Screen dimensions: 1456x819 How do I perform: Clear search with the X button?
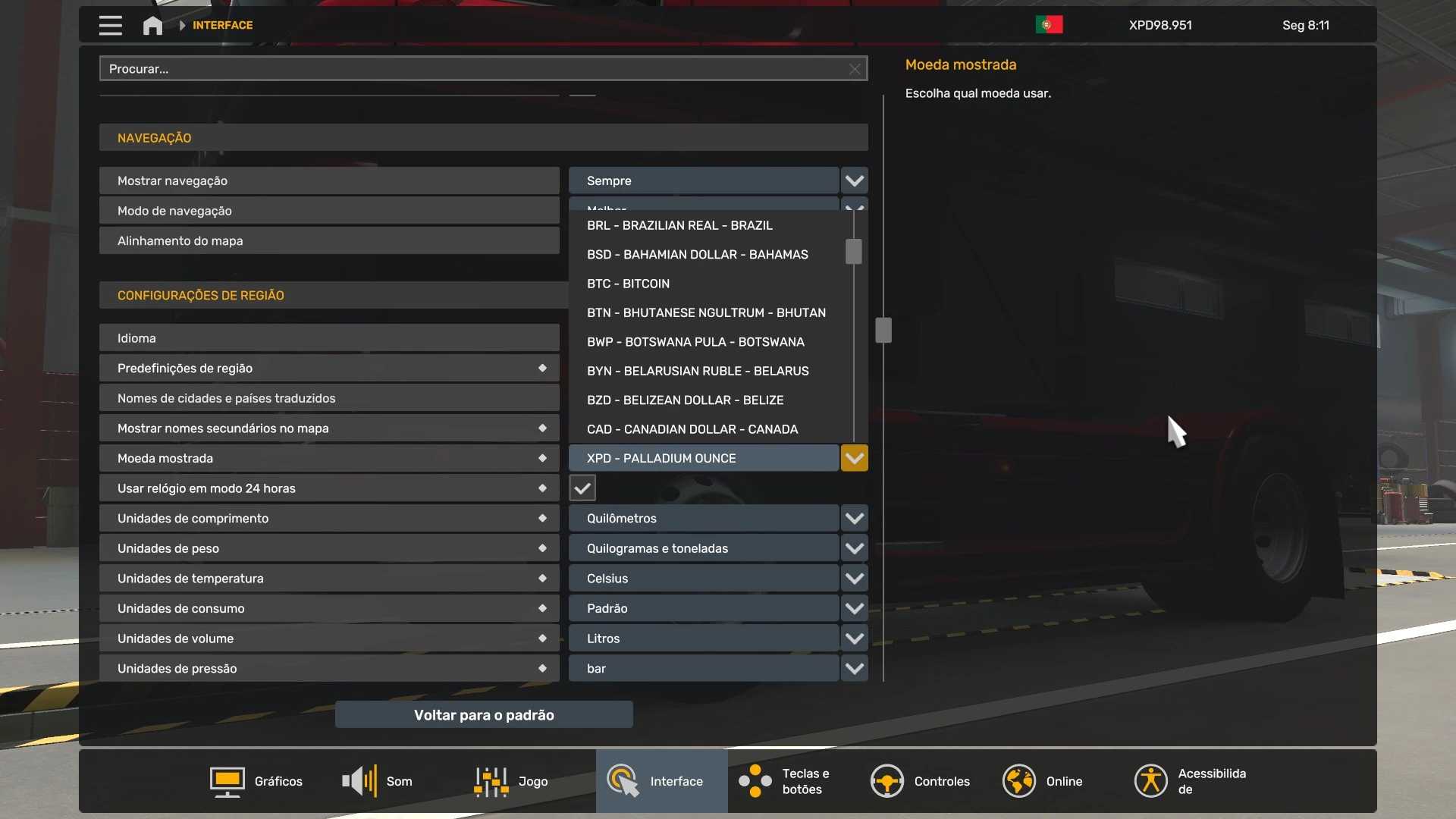[855, 69]
